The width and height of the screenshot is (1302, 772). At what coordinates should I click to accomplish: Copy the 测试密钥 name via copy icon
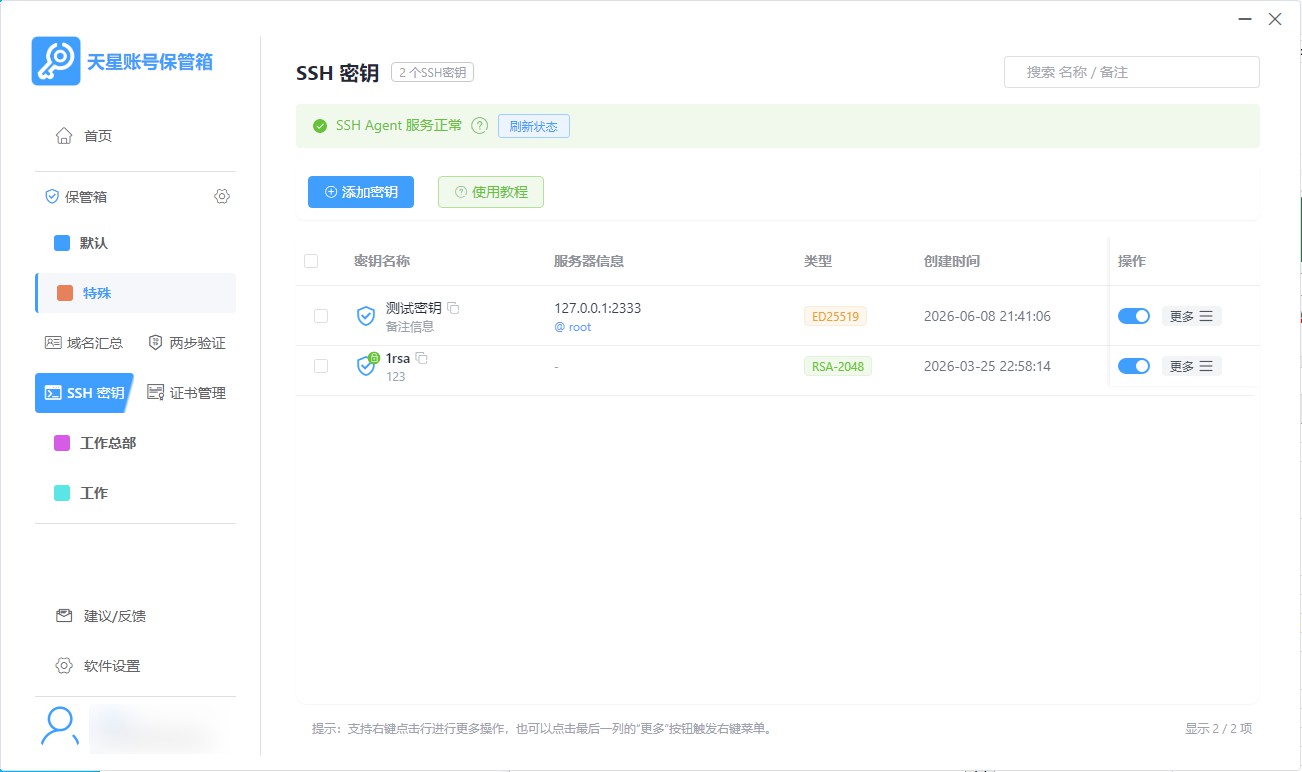pyautogui.click(x=453, y=308)
